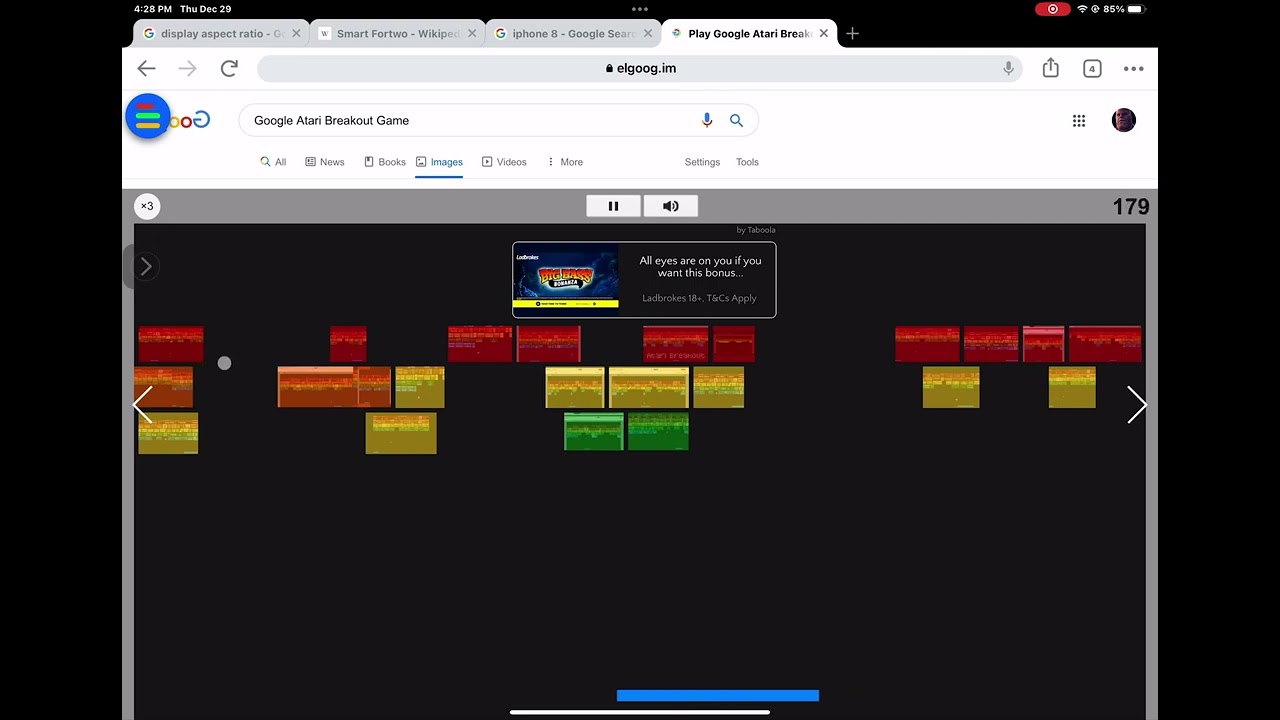Click the Wi-Fi status icon
This screenshot has height=720, width=1280.
click(x=1082, y=9)
